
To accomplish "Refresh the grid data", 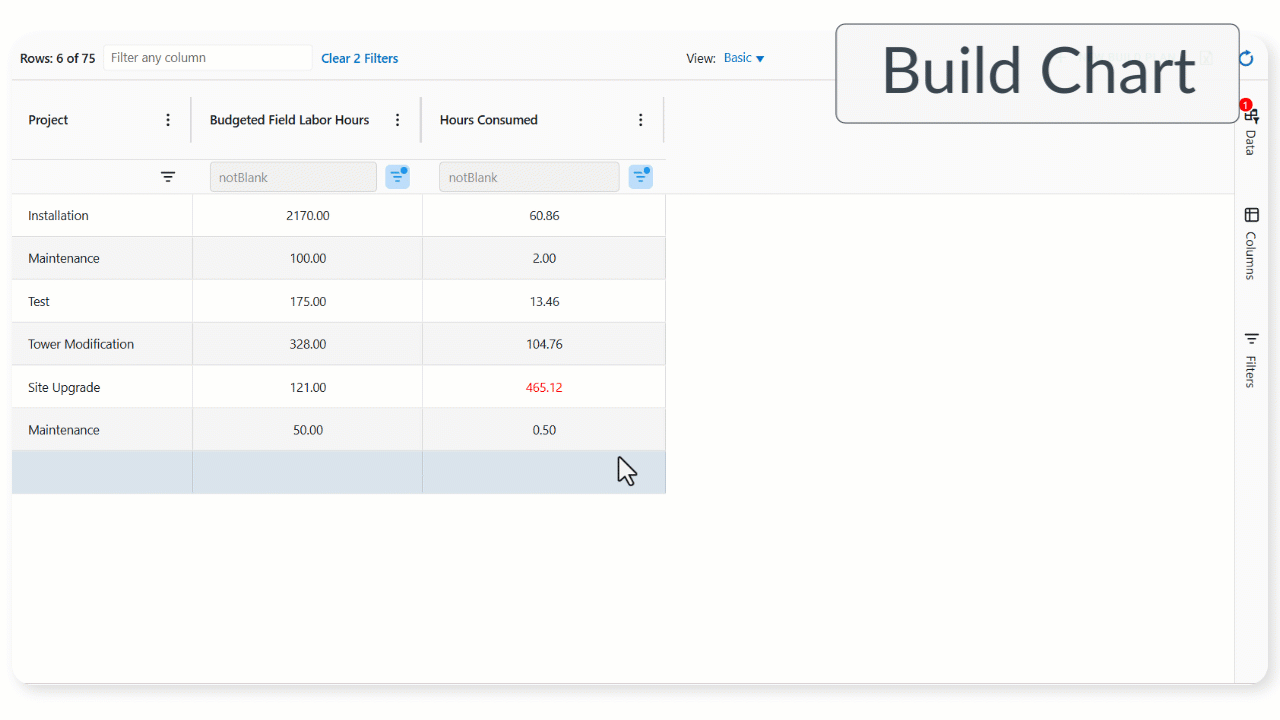I will point(1246,59).
